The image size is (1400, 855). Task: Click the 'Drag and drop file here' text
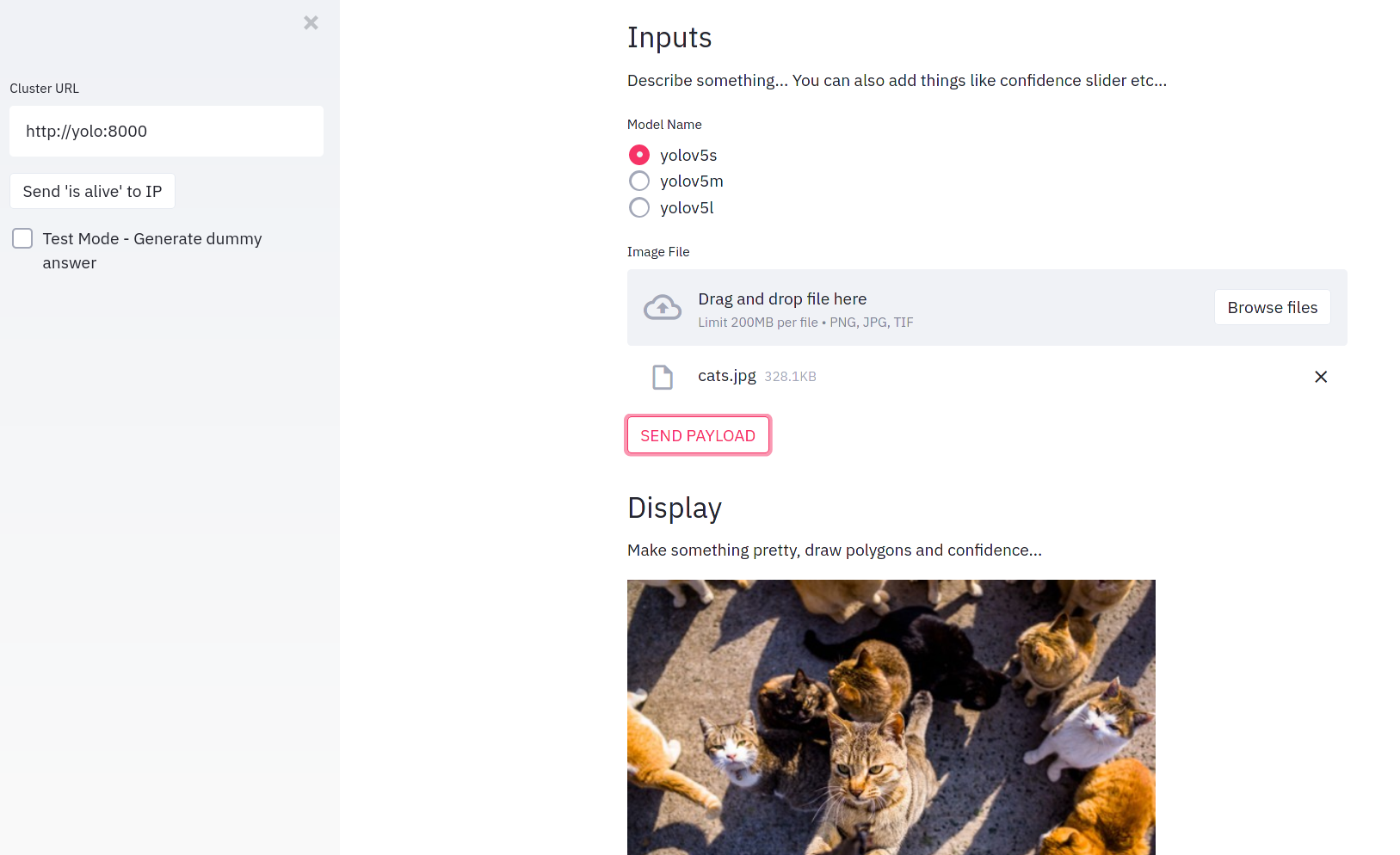782,299
